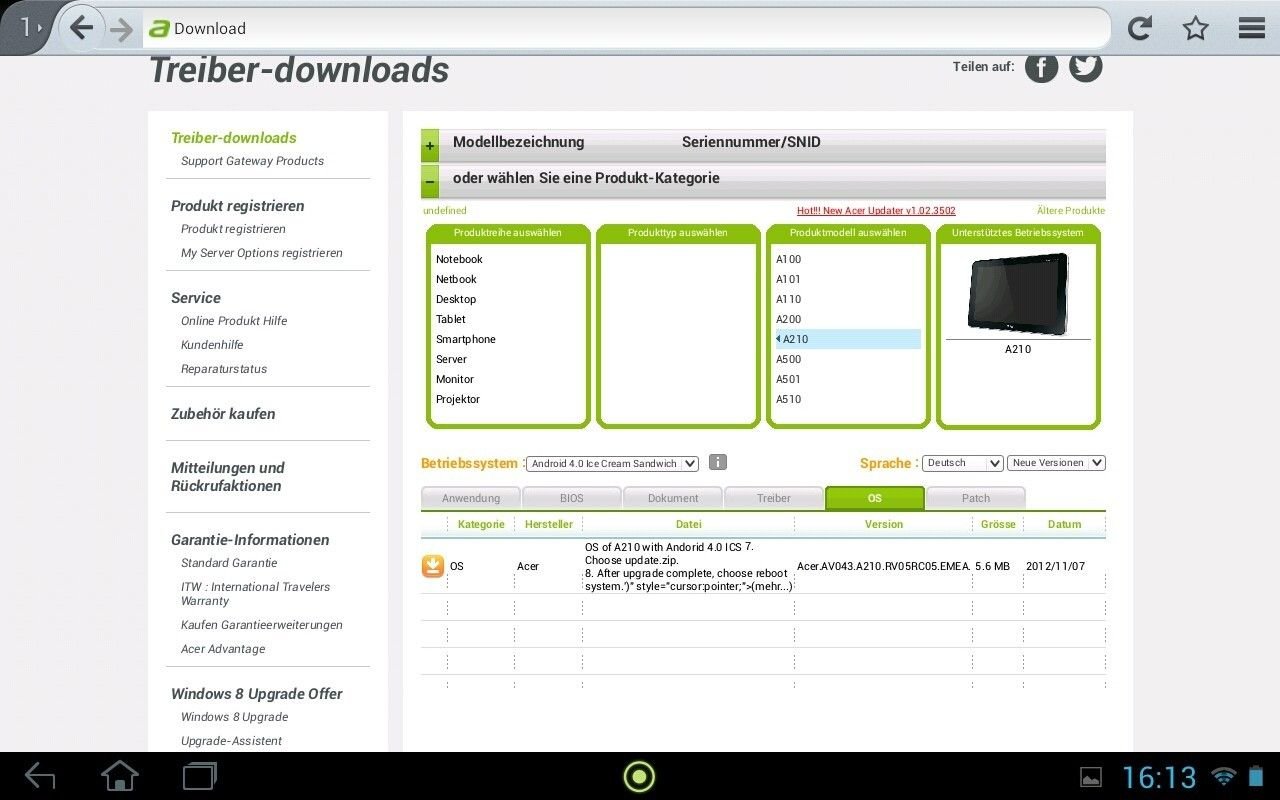Select Projektor in product series list
Screen dimensions: 1280x800
(x=458, y=399)
